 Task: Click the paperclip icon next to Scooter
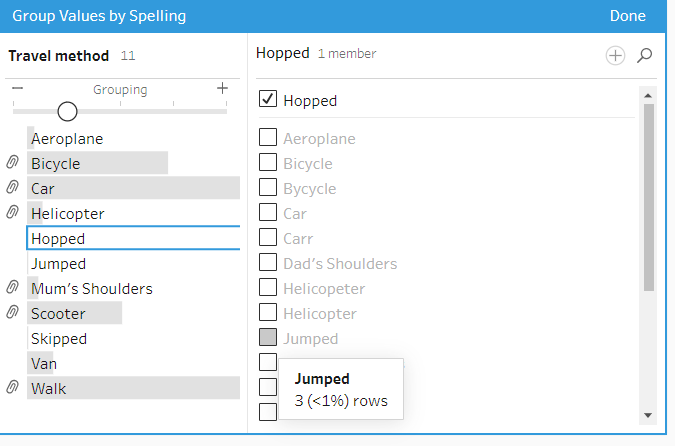[x=13, y=313]
